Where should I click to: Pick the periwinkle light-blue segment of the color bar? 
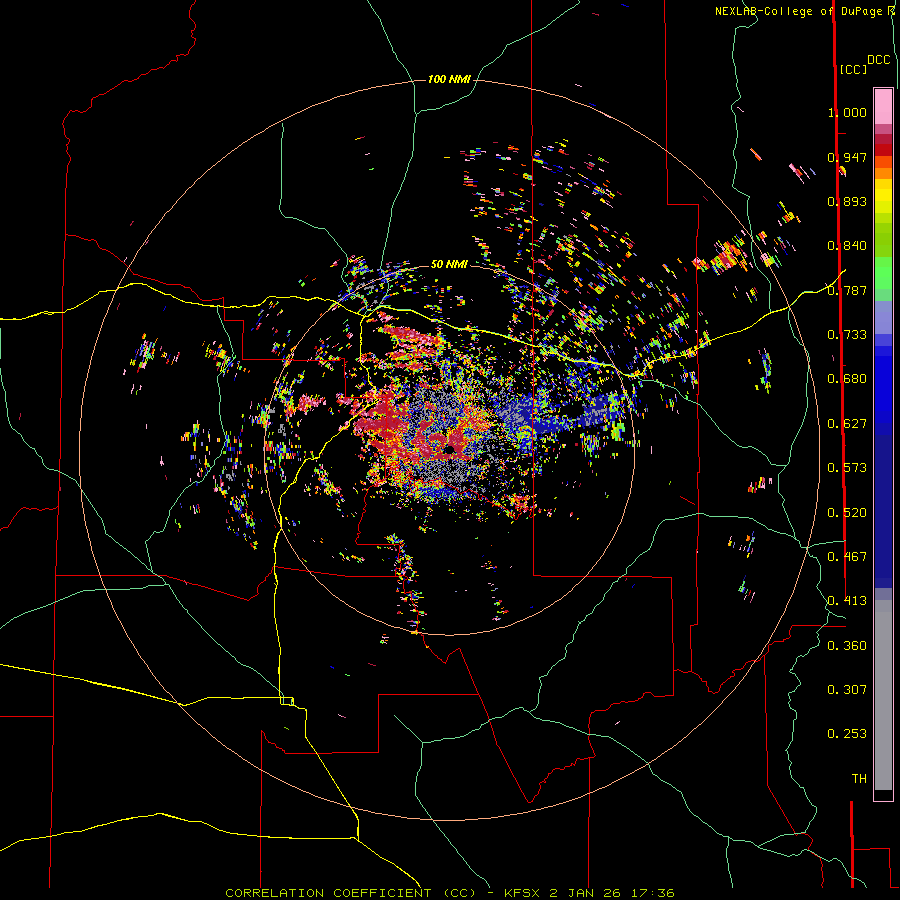click(x=883, y=317)
